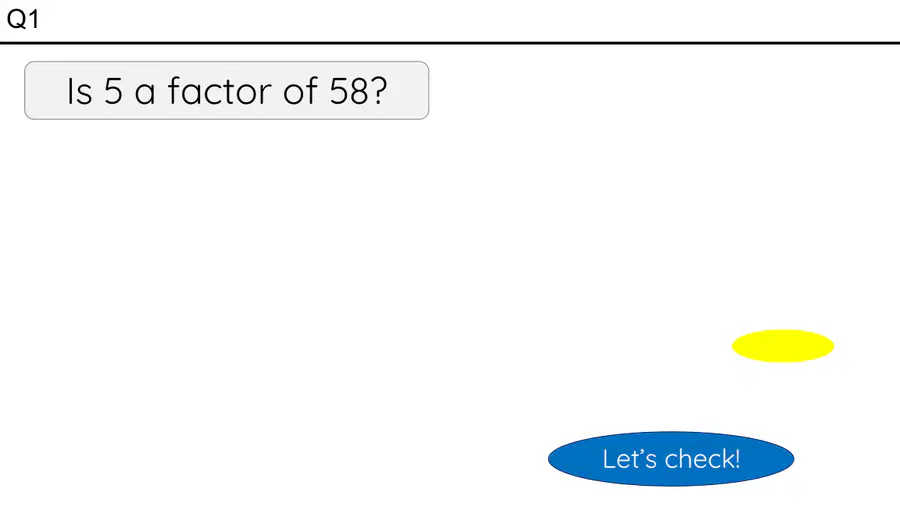
Task: Click the Let's check! button
Action: tap(671, 459)
